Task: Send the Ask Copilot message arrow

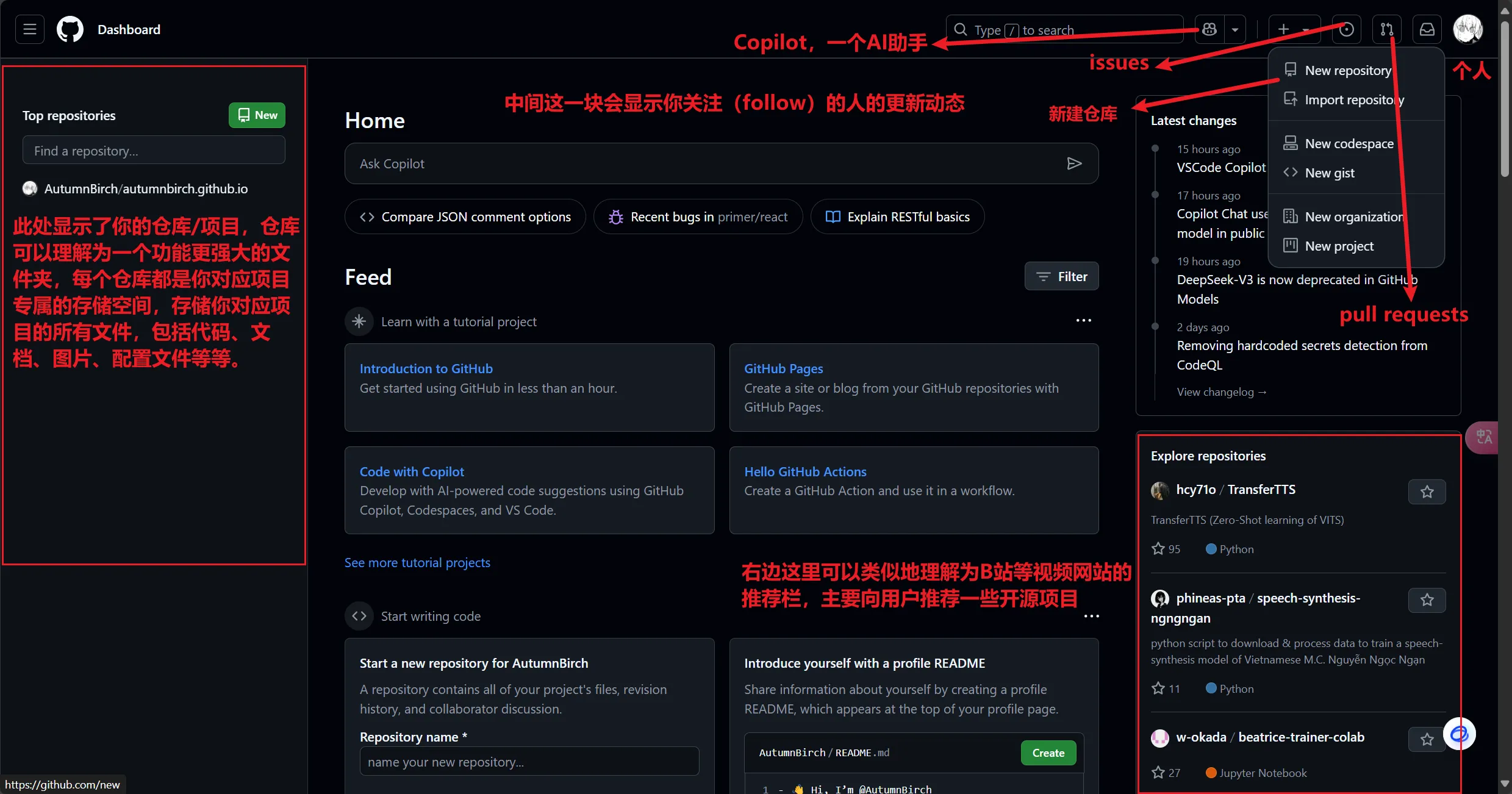Action: 1074,163
